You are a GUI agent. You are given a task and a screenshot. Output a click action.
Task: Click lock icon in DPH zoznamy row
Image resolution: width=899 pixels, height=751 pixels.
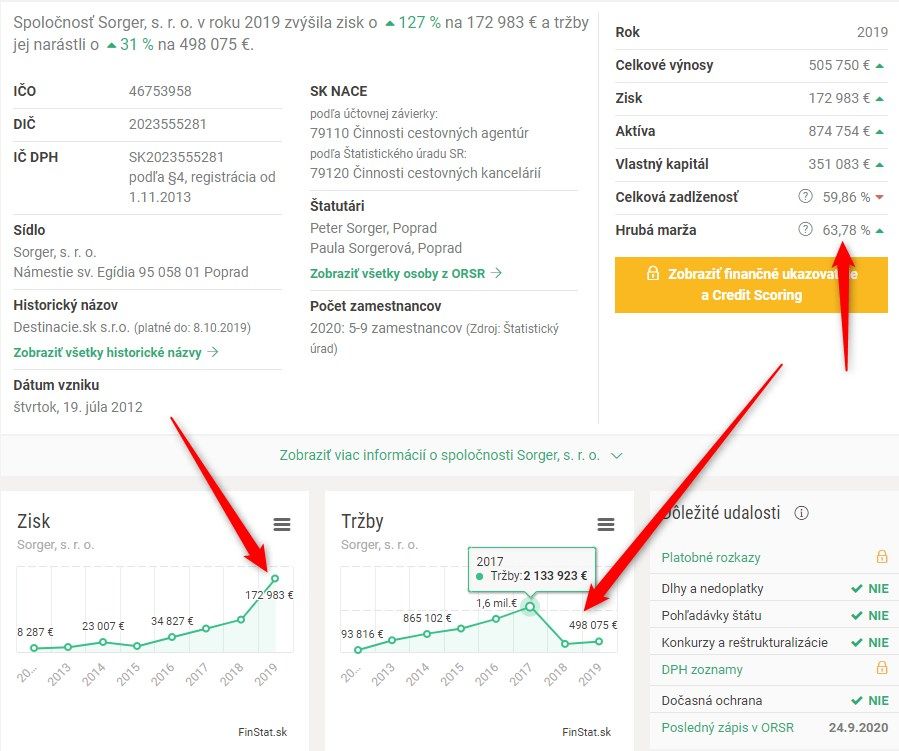click(x=881, y=669)
